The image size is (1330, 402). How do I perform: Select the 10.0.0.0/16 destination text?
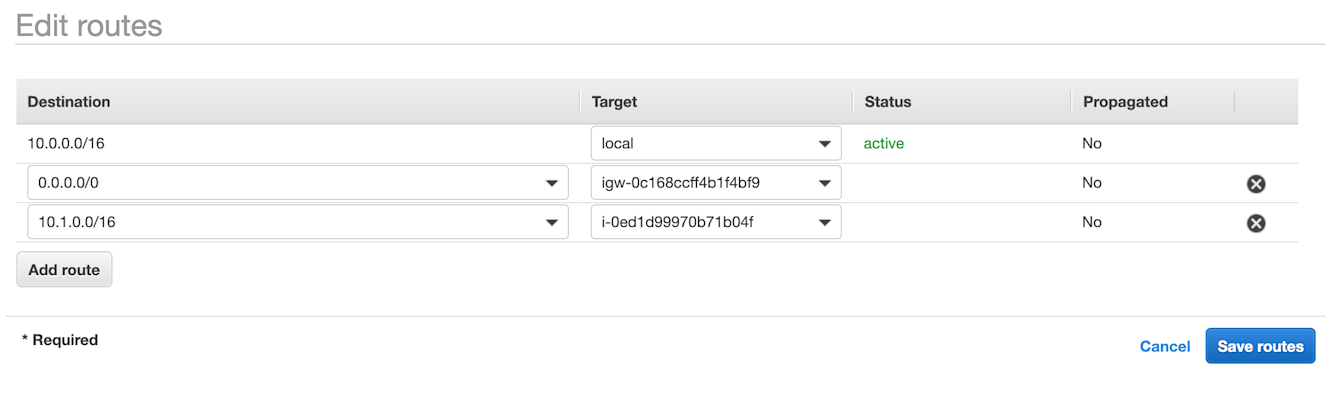[66, 144]
